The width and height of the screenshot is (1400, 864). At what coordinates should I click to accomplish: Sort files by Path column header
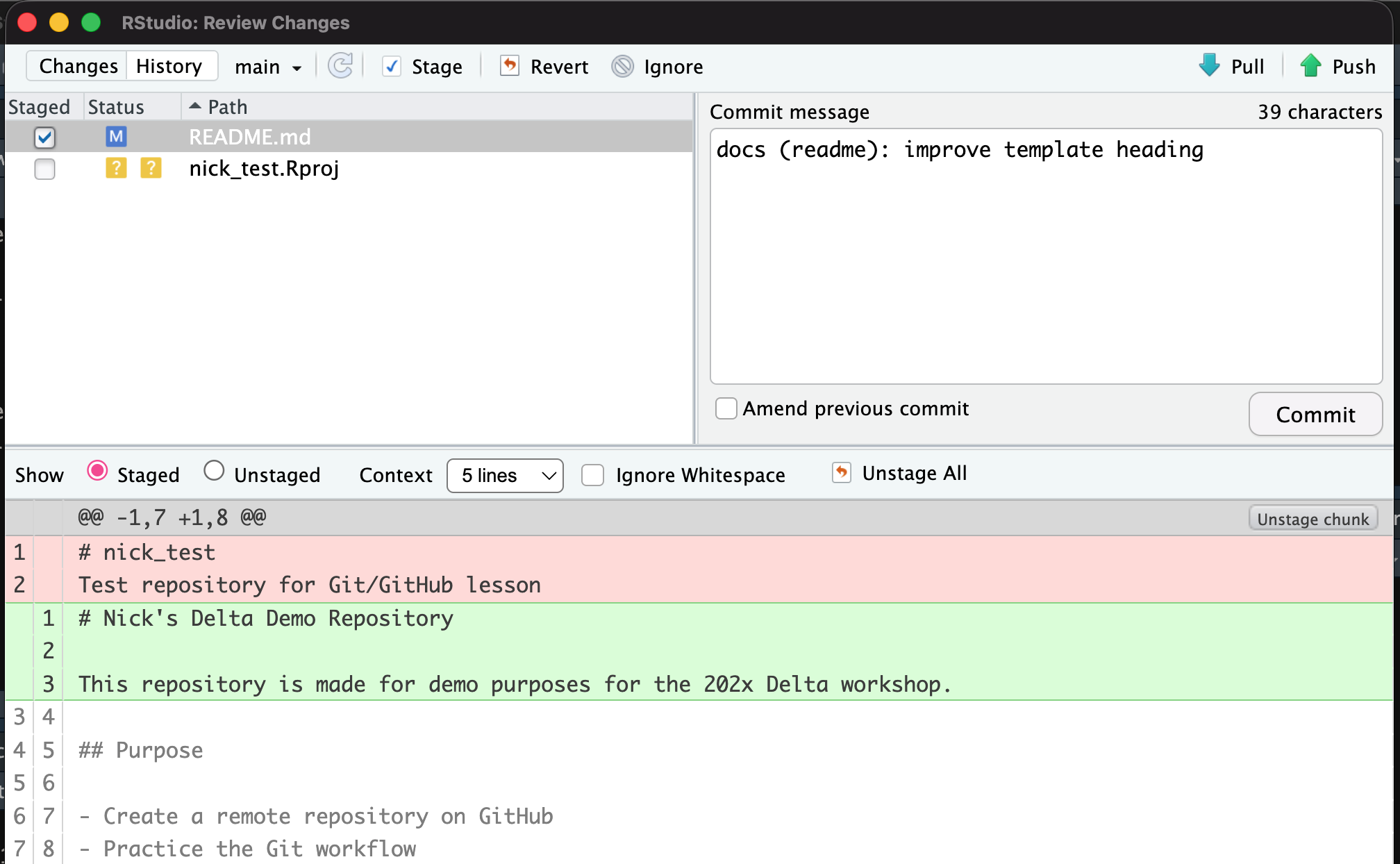tap(228, 107)
